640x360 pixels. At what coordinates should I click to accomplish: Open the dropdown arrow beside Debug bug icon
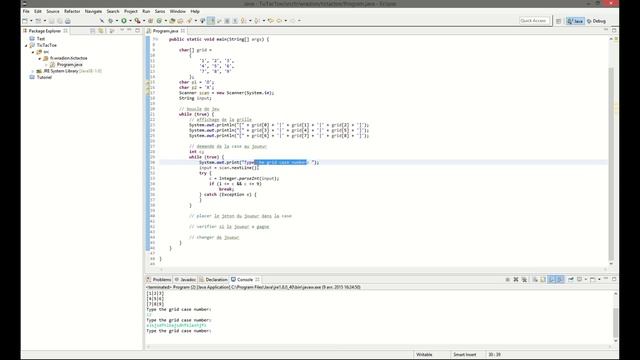117,21
